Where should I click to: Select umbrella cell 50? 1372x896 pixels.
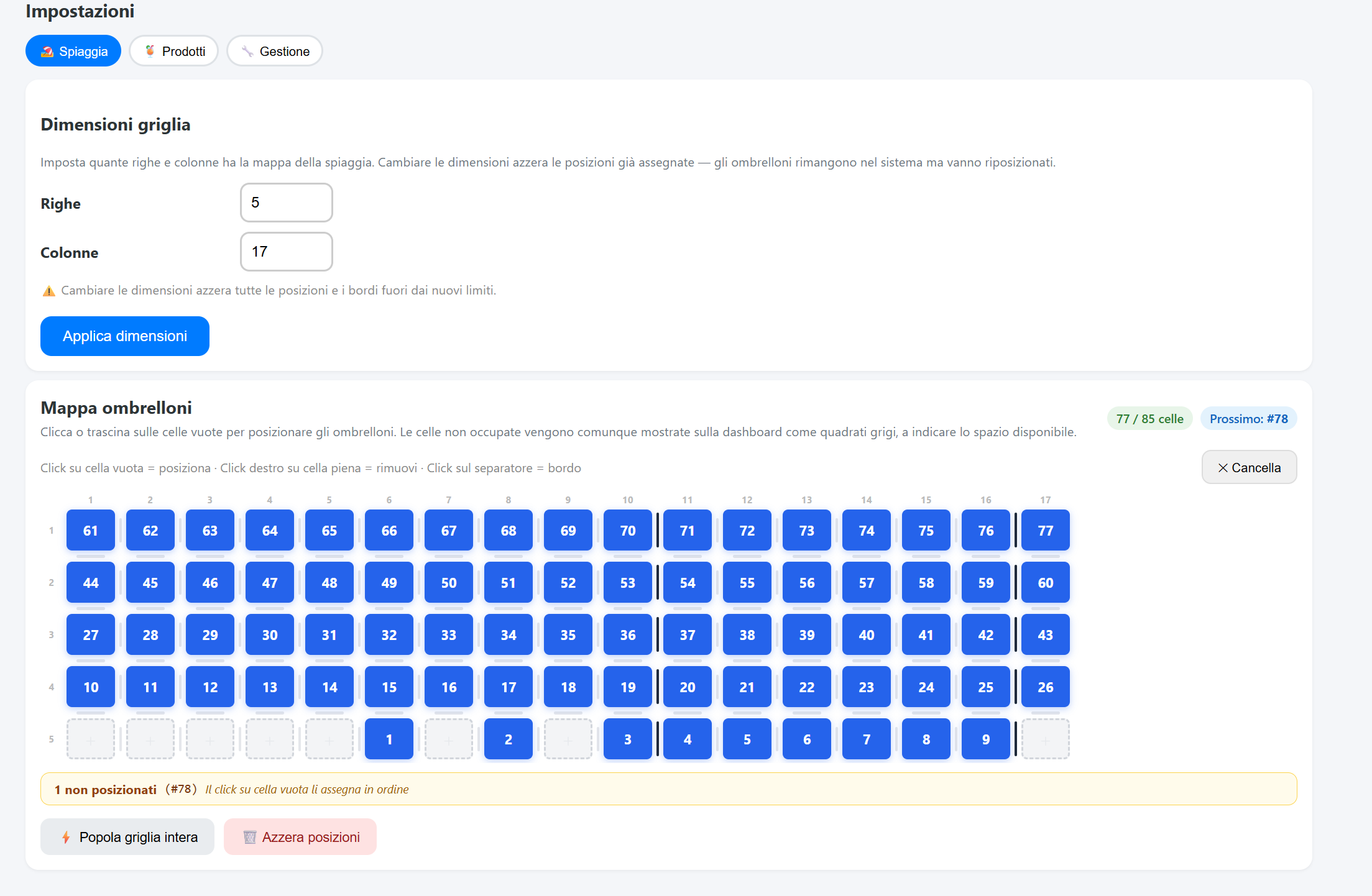[x=449, y=583]
